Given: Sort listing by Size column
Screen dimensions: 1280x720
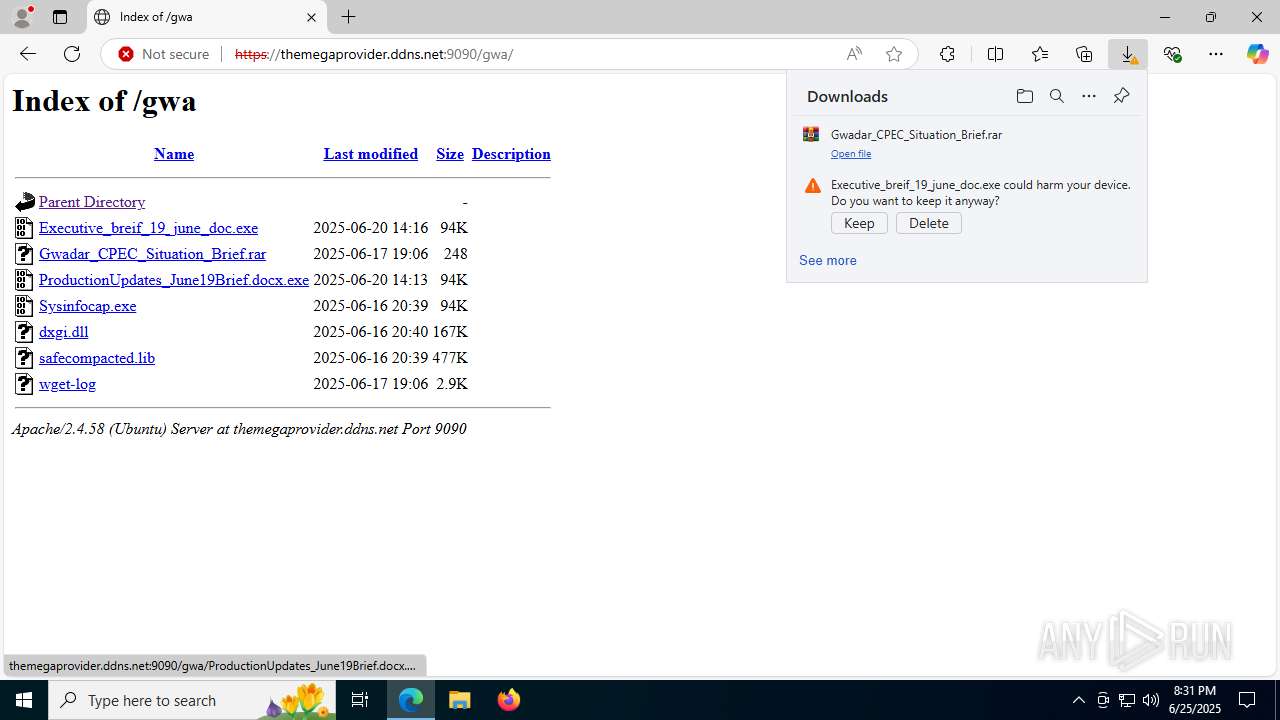Looking at the screenshot, I should (450, 154).
